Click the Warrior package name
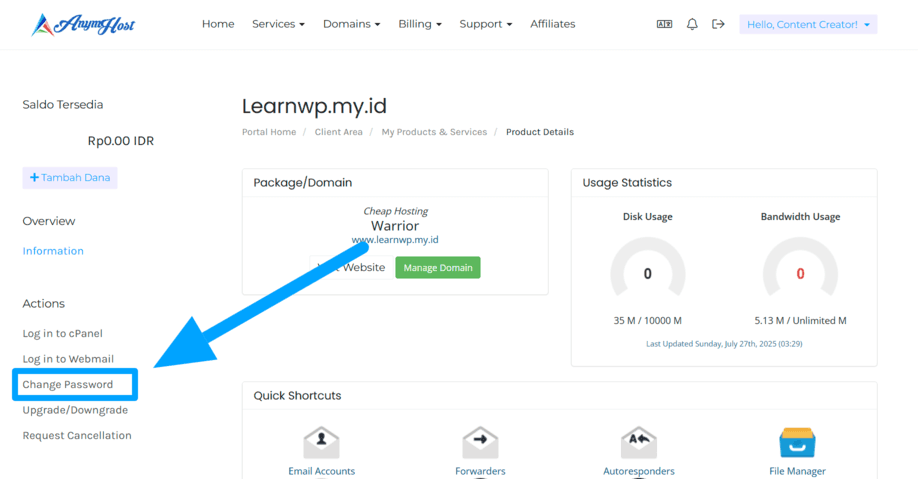This screenshot has height=479, width=918. [395, 226]
